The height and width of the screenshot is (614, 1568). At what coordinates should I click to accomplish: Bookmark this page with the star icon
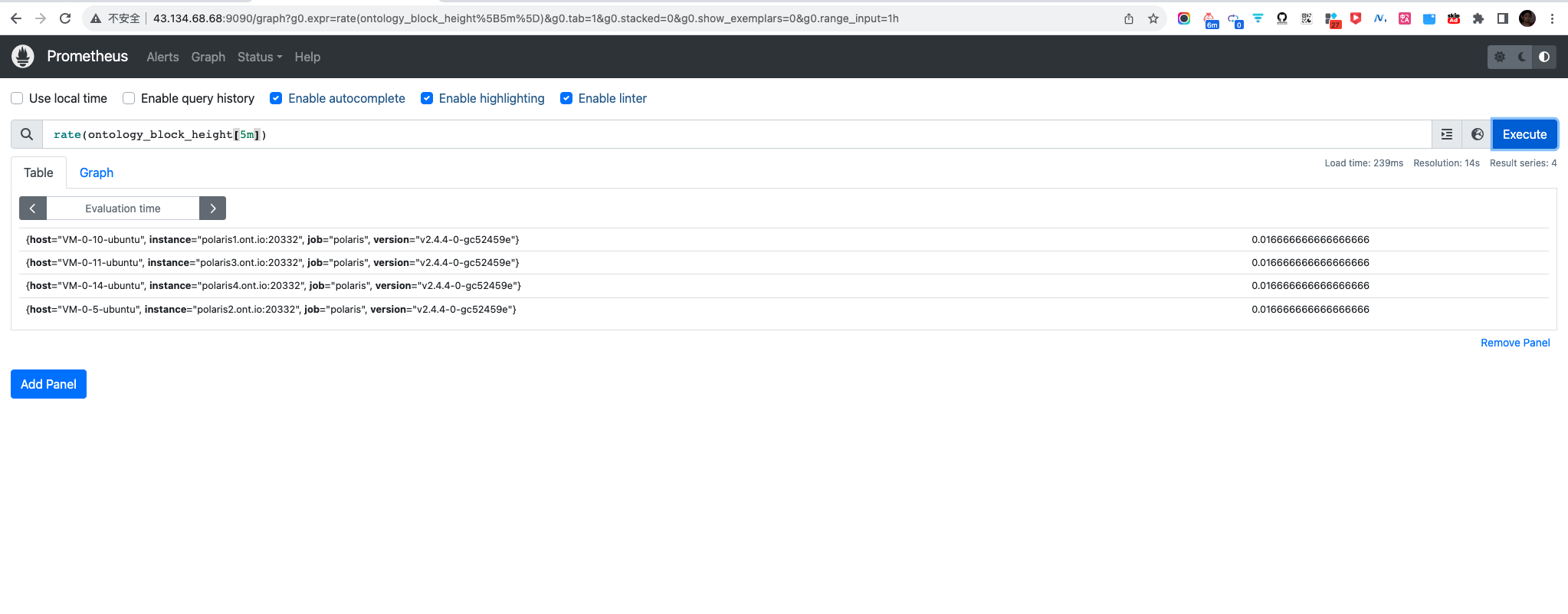(1153, 18)
